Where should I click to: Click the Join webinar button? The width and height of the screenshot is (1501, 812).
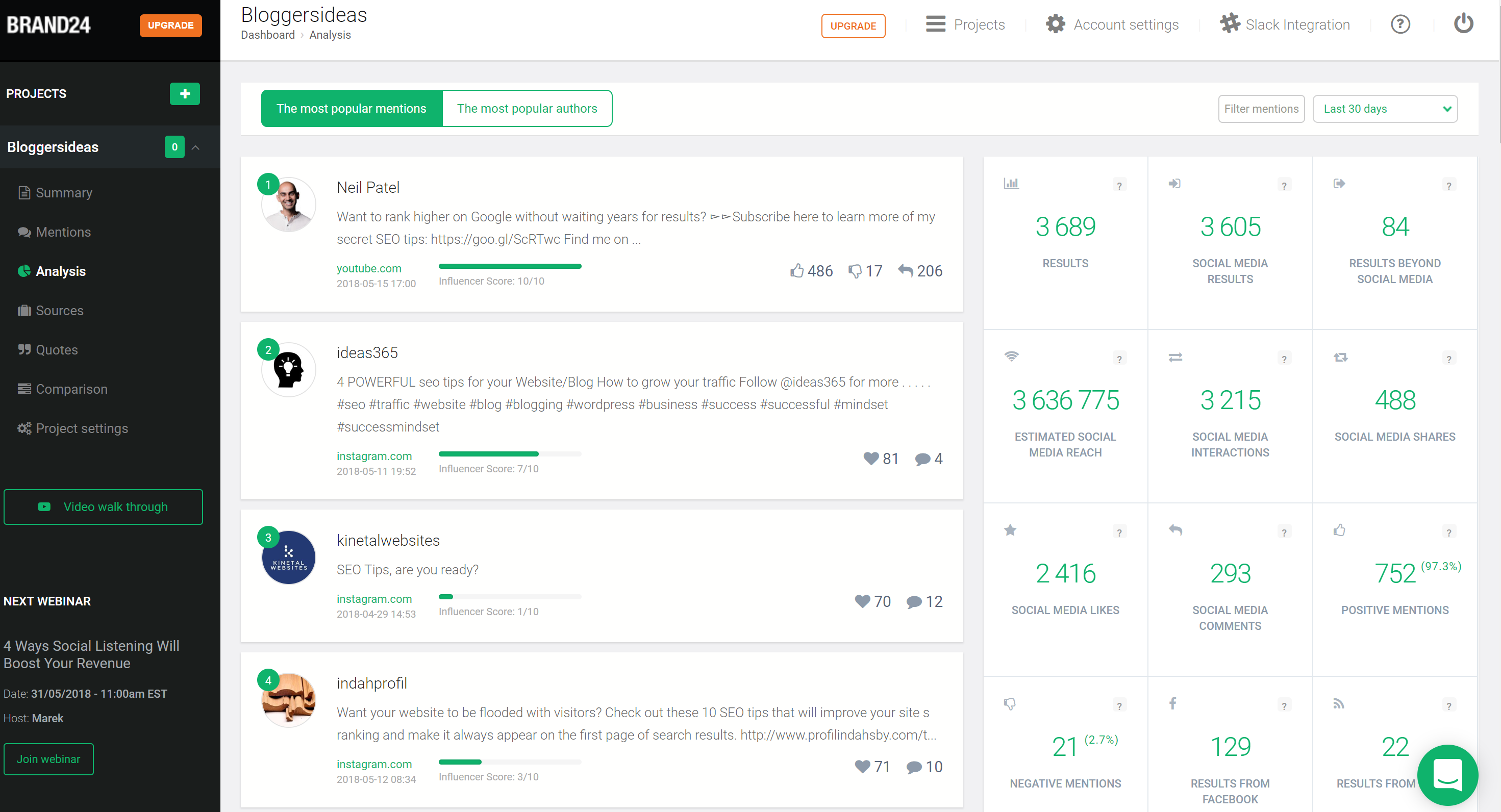(x=48, y=759)
